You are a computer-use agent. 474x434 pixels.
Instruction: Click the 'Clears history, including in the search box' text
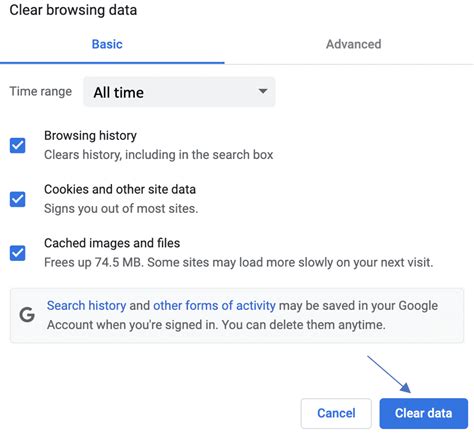159,155
